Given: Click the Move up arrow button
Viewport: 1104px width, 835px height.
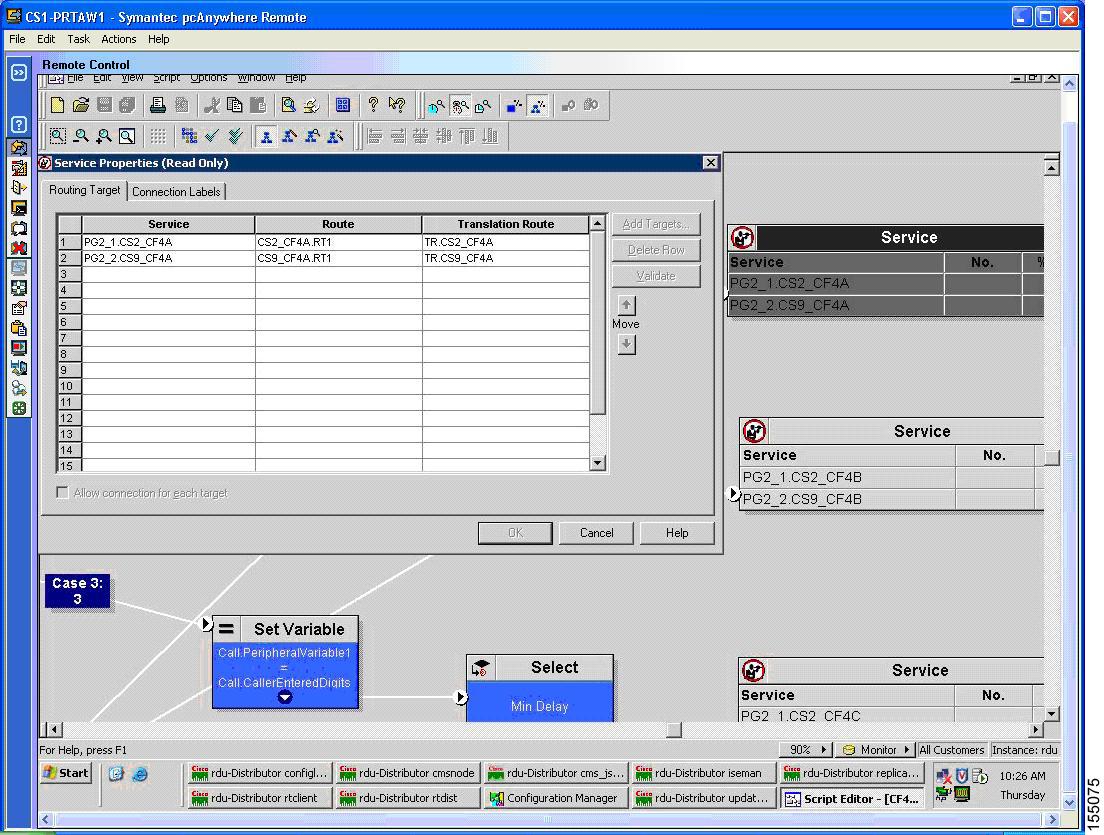Looking at the screenshot, I should 626,305.
